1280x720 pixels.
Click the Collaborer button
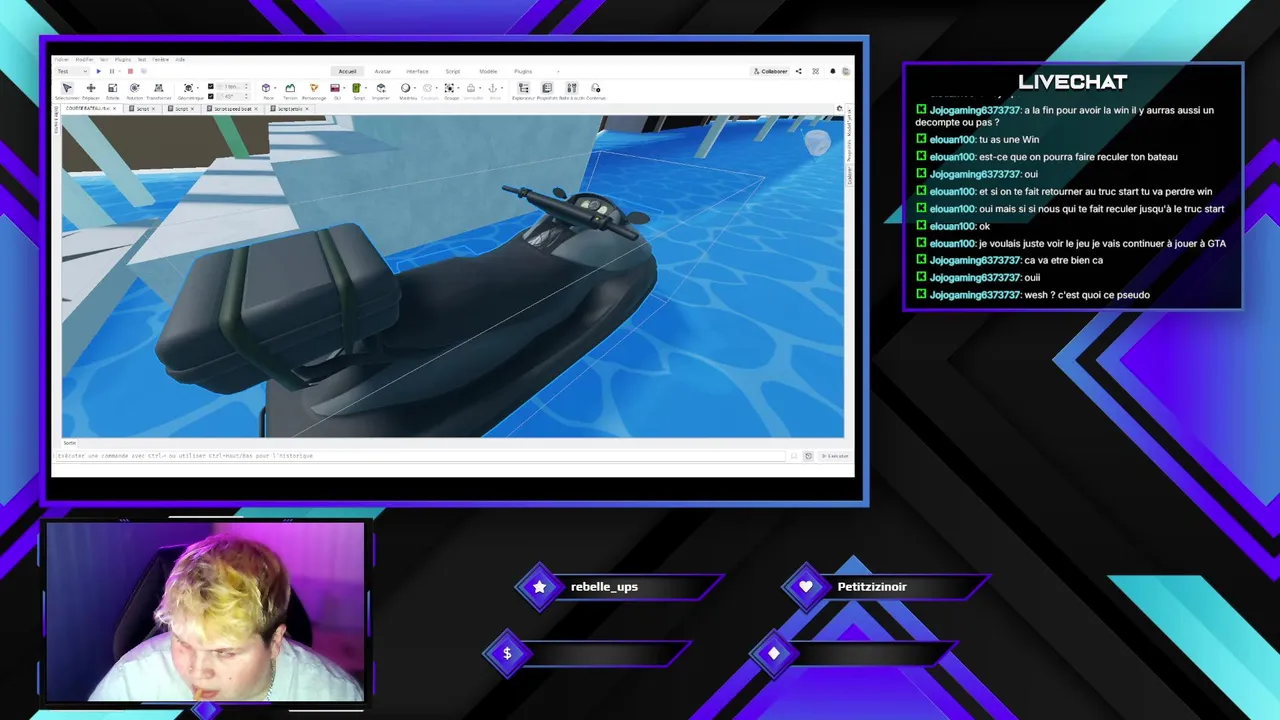(x=770, y=71)
